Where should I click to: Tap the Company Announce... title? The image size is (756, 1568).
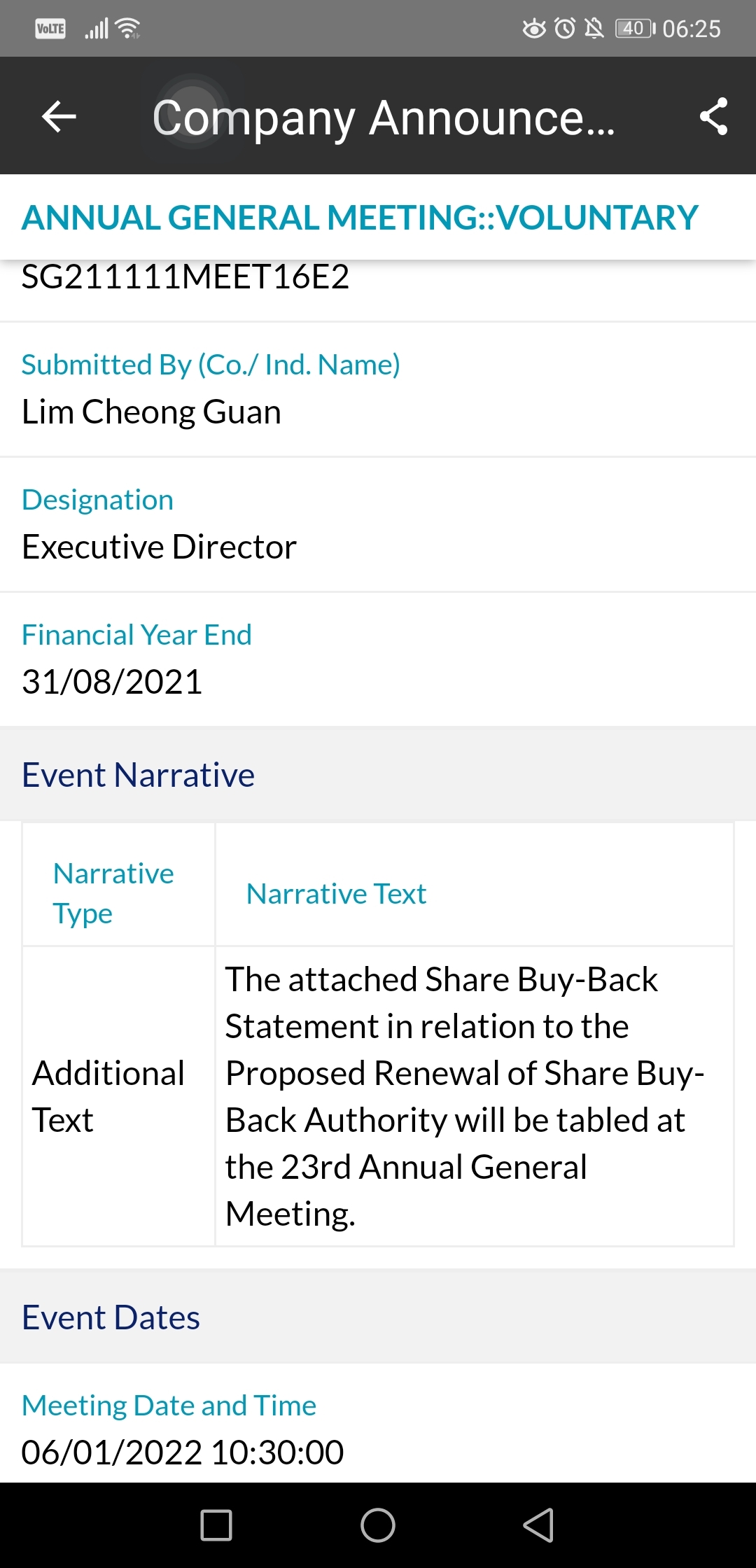click(384, 118)
